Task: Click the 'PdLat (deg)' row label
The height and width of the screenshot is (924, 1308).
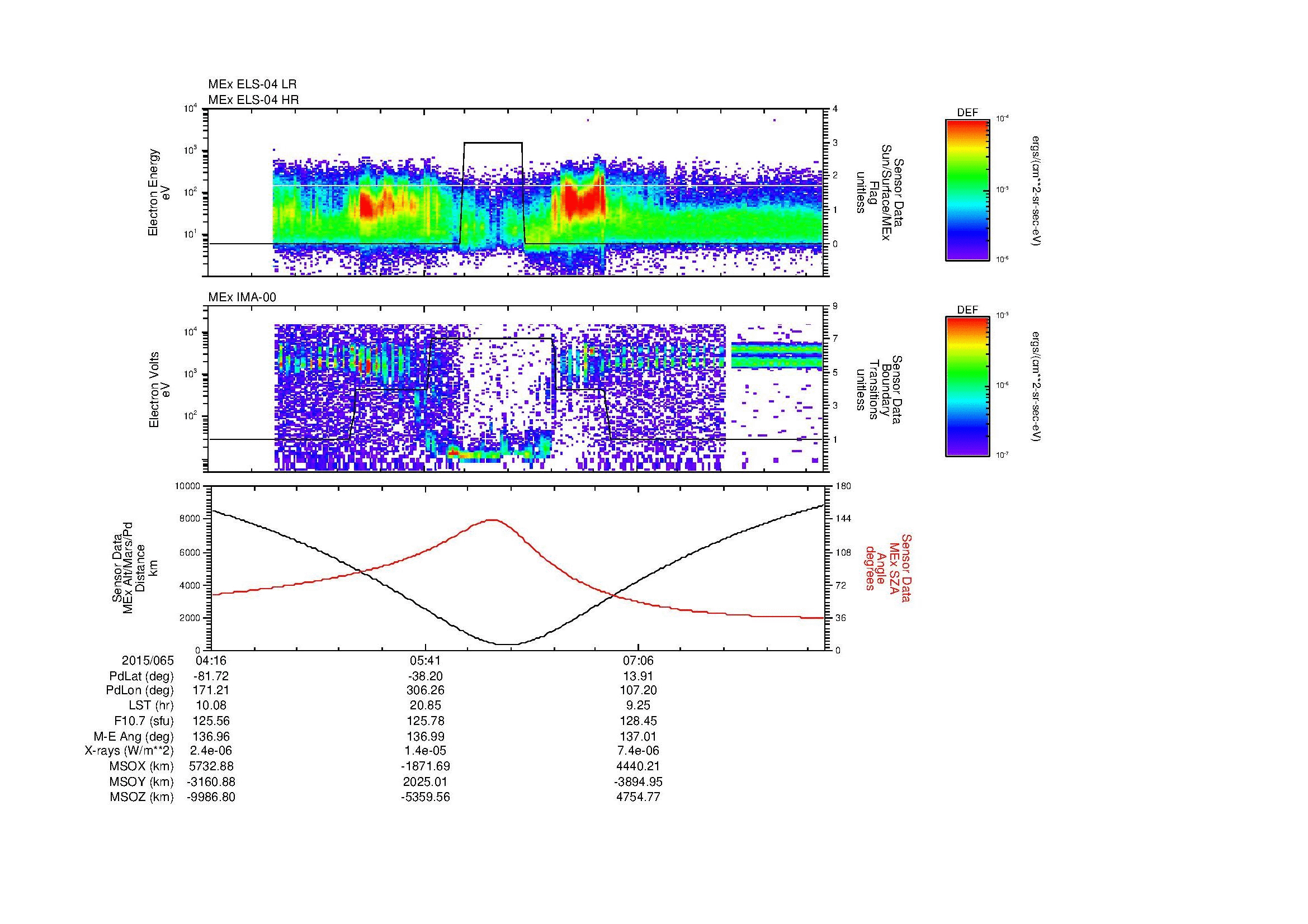Action: click(x=141, y=676)
